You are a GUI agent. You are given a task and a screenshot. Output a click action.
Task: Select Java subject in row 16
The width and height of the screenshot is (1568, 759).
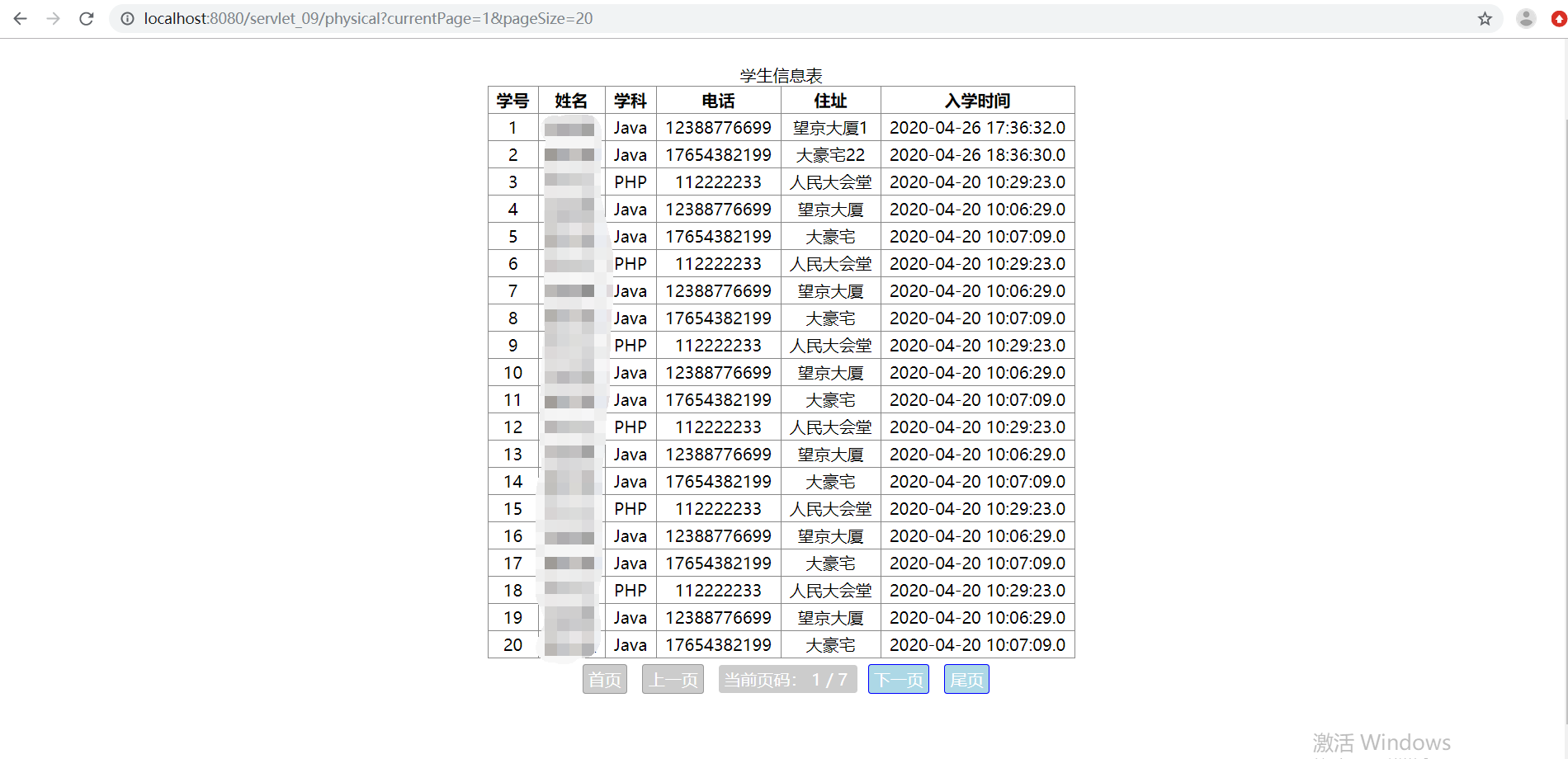pyautogui.click(x=631, y=536)
